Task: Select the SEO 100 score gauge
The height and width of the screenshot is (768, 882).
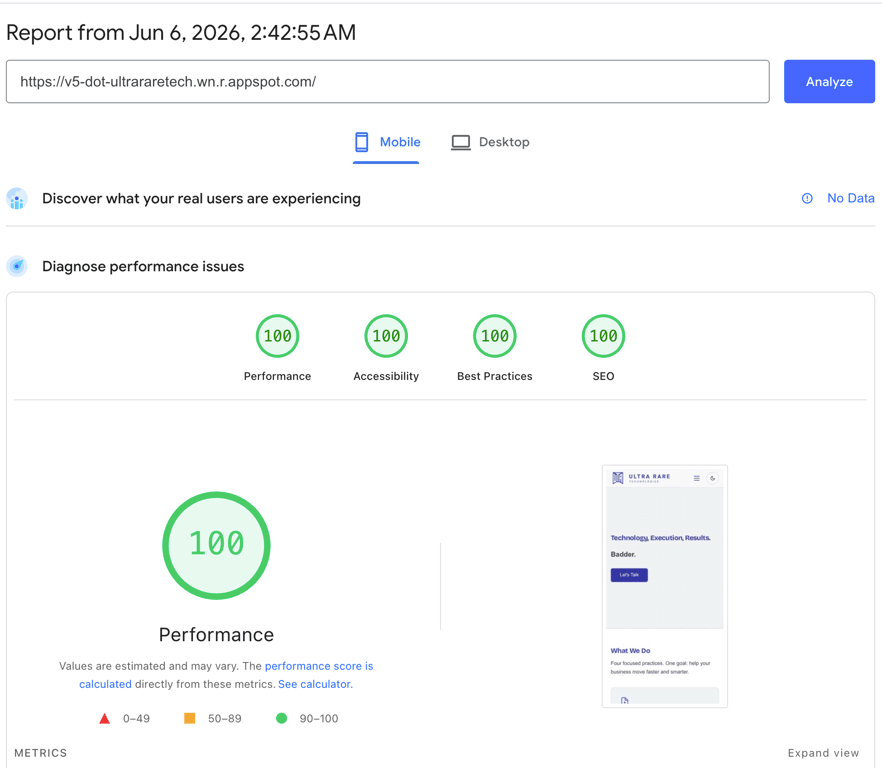Action: point(603,336)
